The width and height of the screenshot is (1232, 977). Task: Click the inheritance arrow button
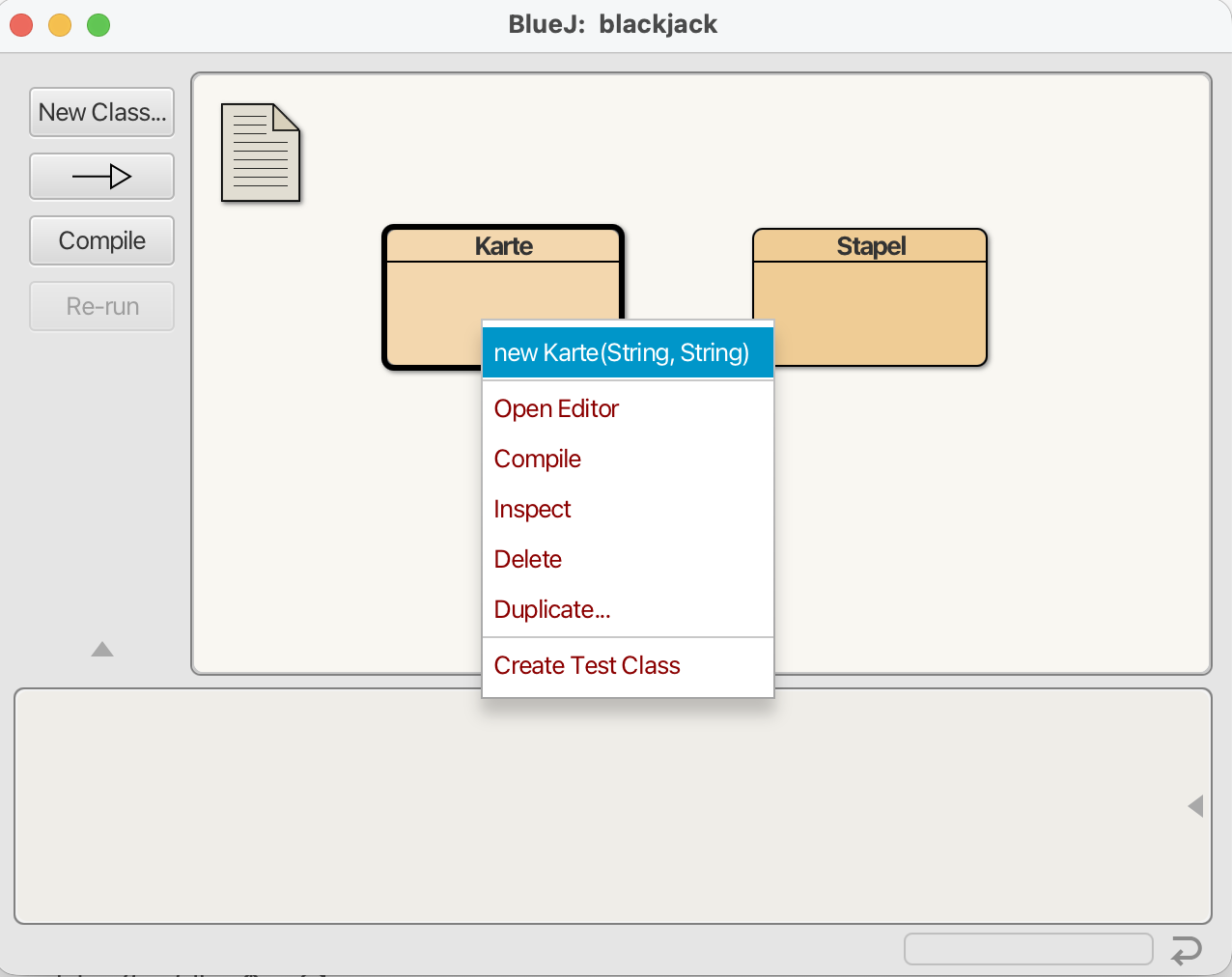pyautogui.click(x=101, y=177)
